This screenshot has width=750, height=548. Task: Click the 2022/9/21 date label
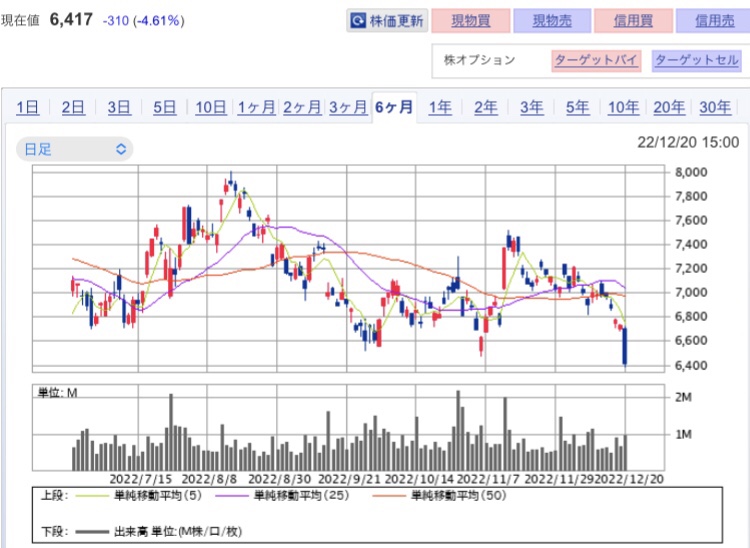tap(349, 479)
